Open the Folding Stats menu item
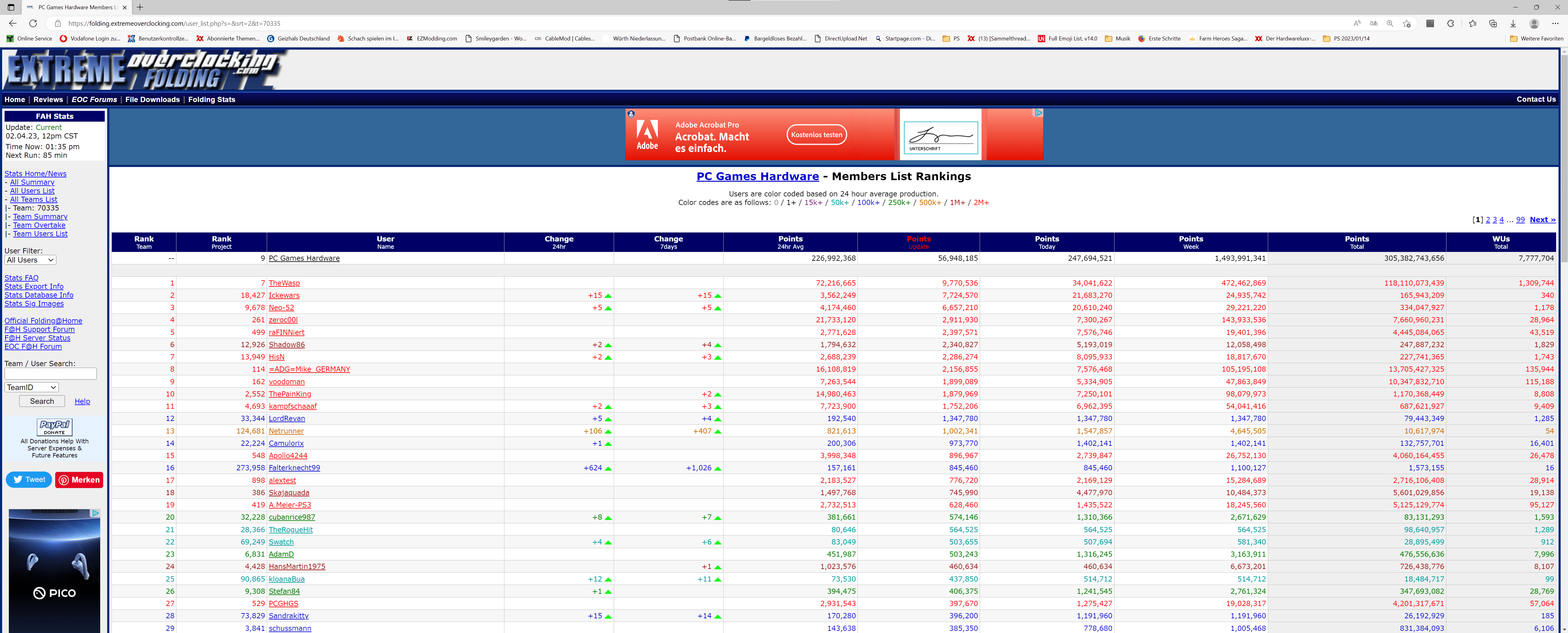This screenshot has width=1568, height=633. (211, 99)
